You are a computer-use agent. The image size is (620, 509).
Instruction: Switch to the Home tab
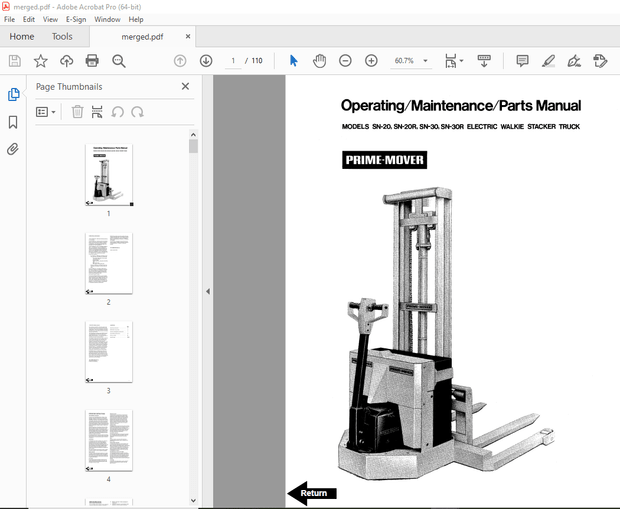click(x=22, y=36)
